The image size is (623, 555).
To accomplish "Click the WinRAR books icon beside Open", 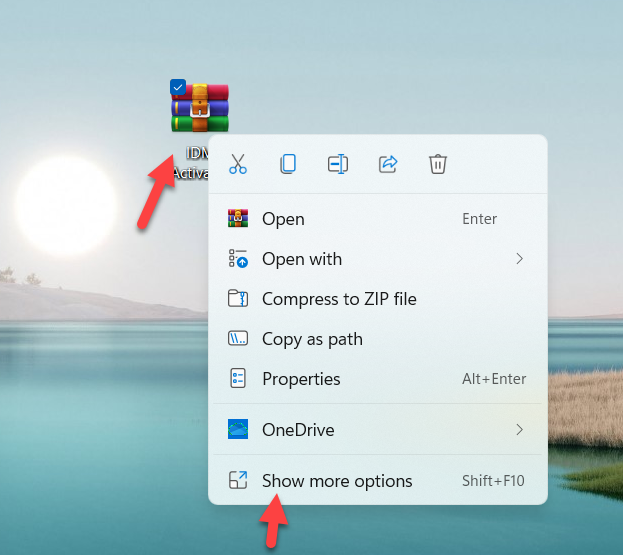I will pos(238,219).
